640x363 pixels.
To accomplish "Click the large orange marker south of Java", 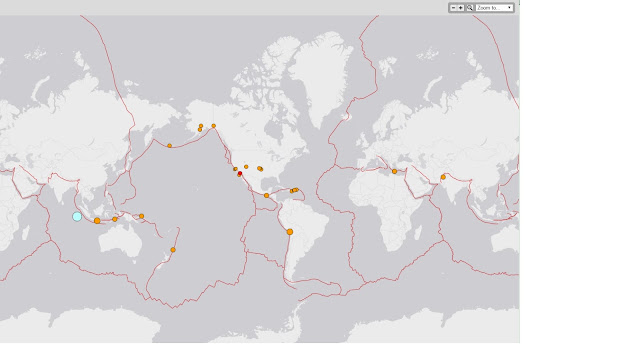I will coord(97,220).
